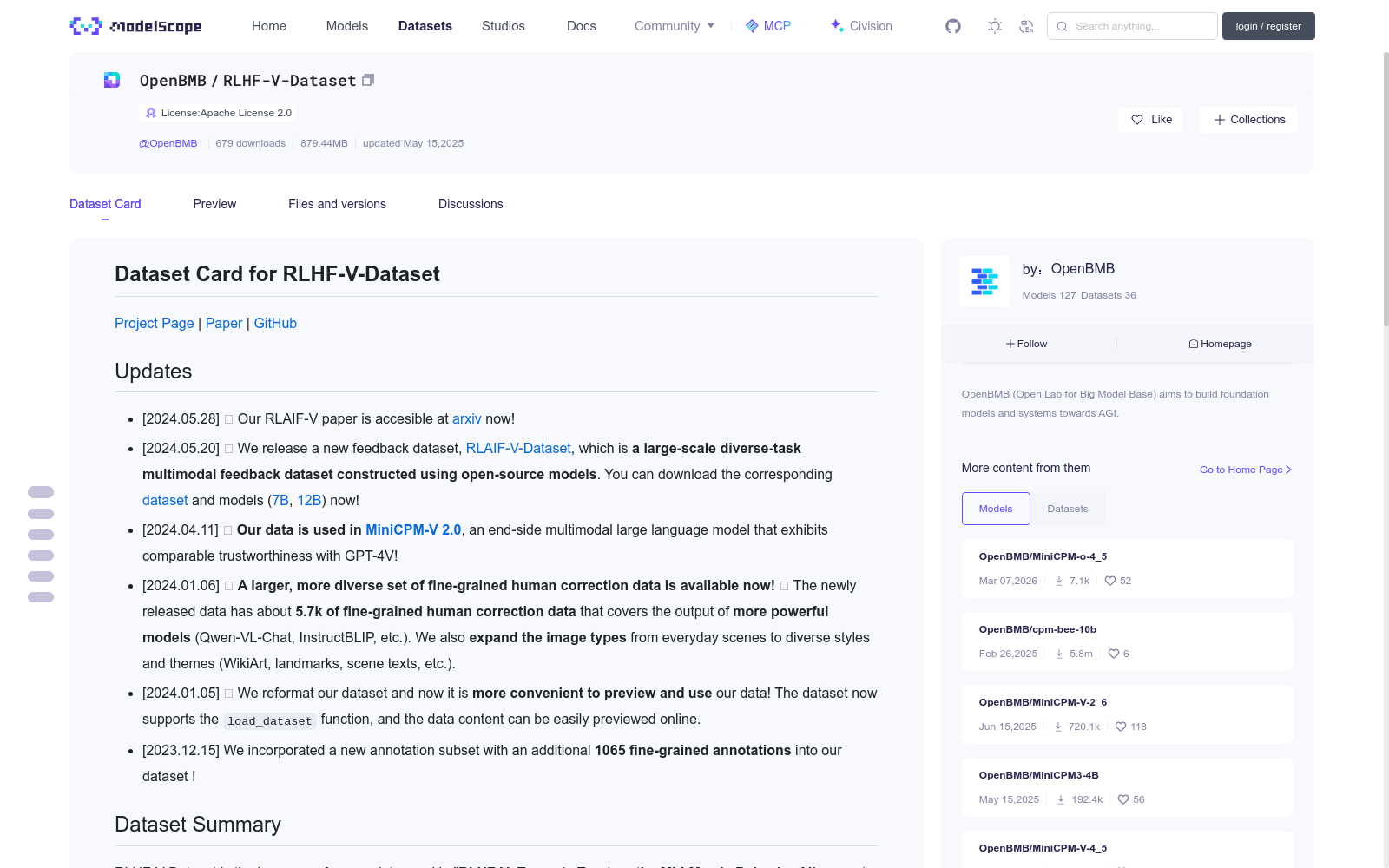The width and height of the screenshot is (1389, 868).
Task: Click the license badge icon
Action: tap(151, 113)
